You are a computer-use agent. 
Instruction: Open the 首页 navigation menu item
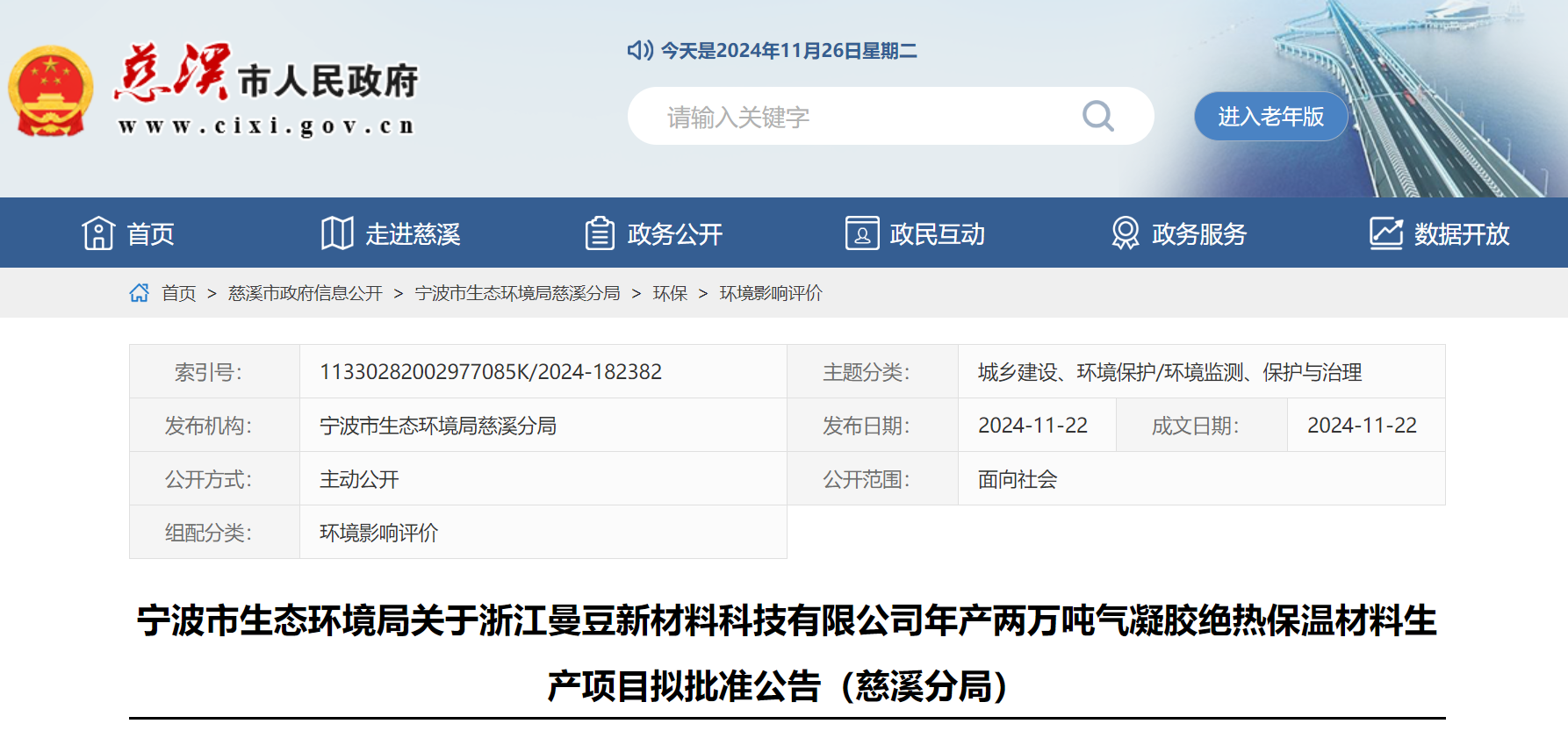pos(151,234)
